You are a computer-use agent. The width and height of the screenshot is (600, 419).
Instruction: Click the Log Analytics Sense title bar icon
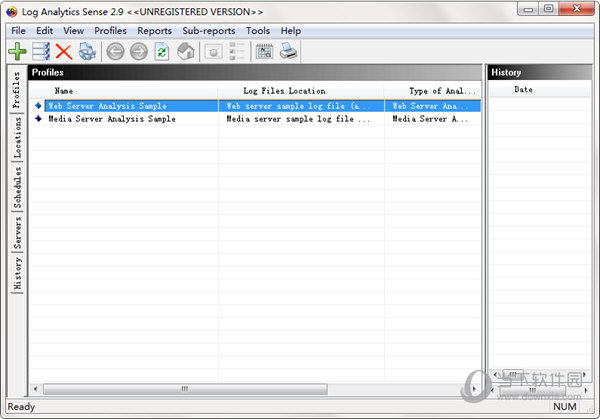11,12
